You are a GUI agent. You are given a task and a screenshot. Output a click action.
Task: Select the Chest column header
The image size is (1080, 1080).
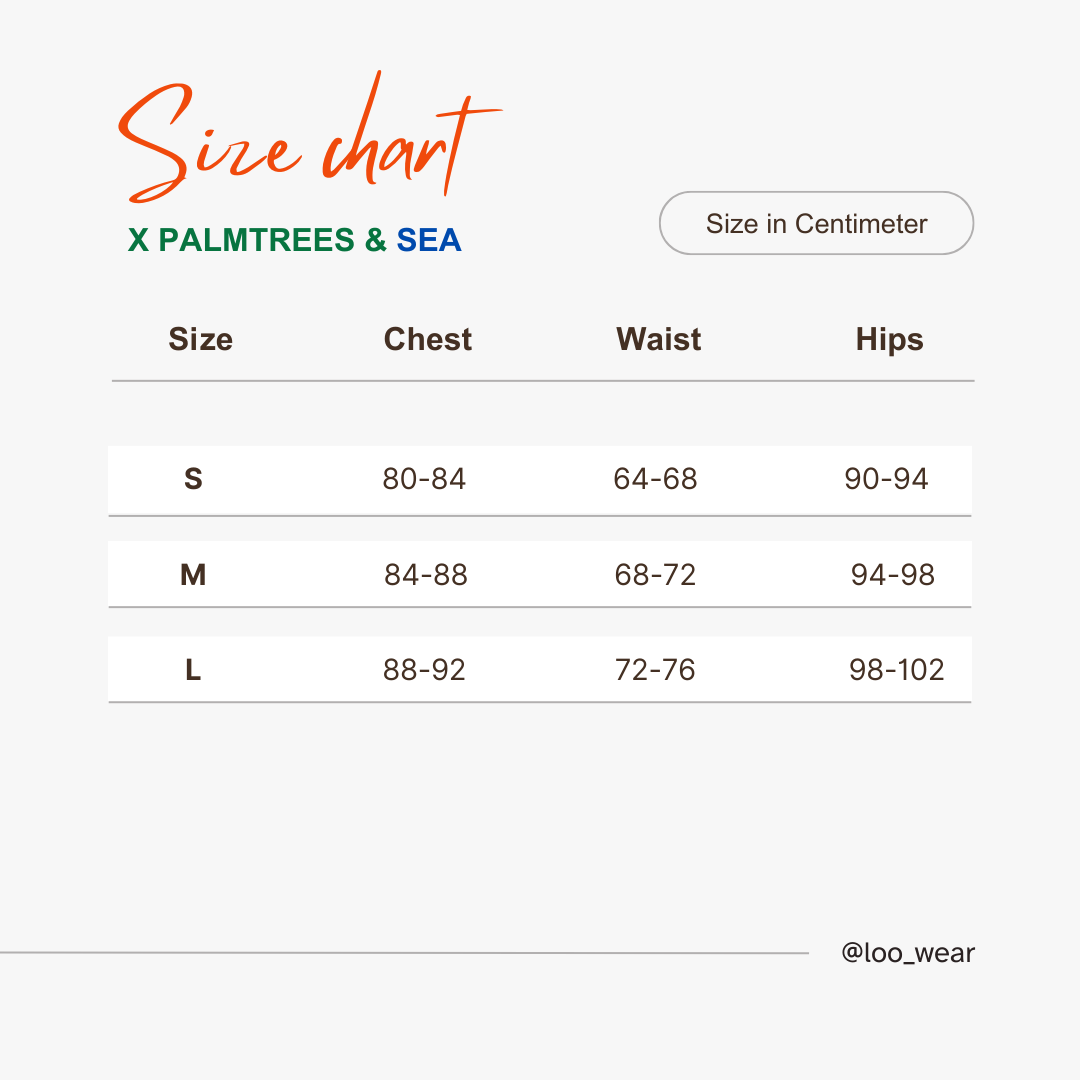pyautogui.click(x=428, y=339)
